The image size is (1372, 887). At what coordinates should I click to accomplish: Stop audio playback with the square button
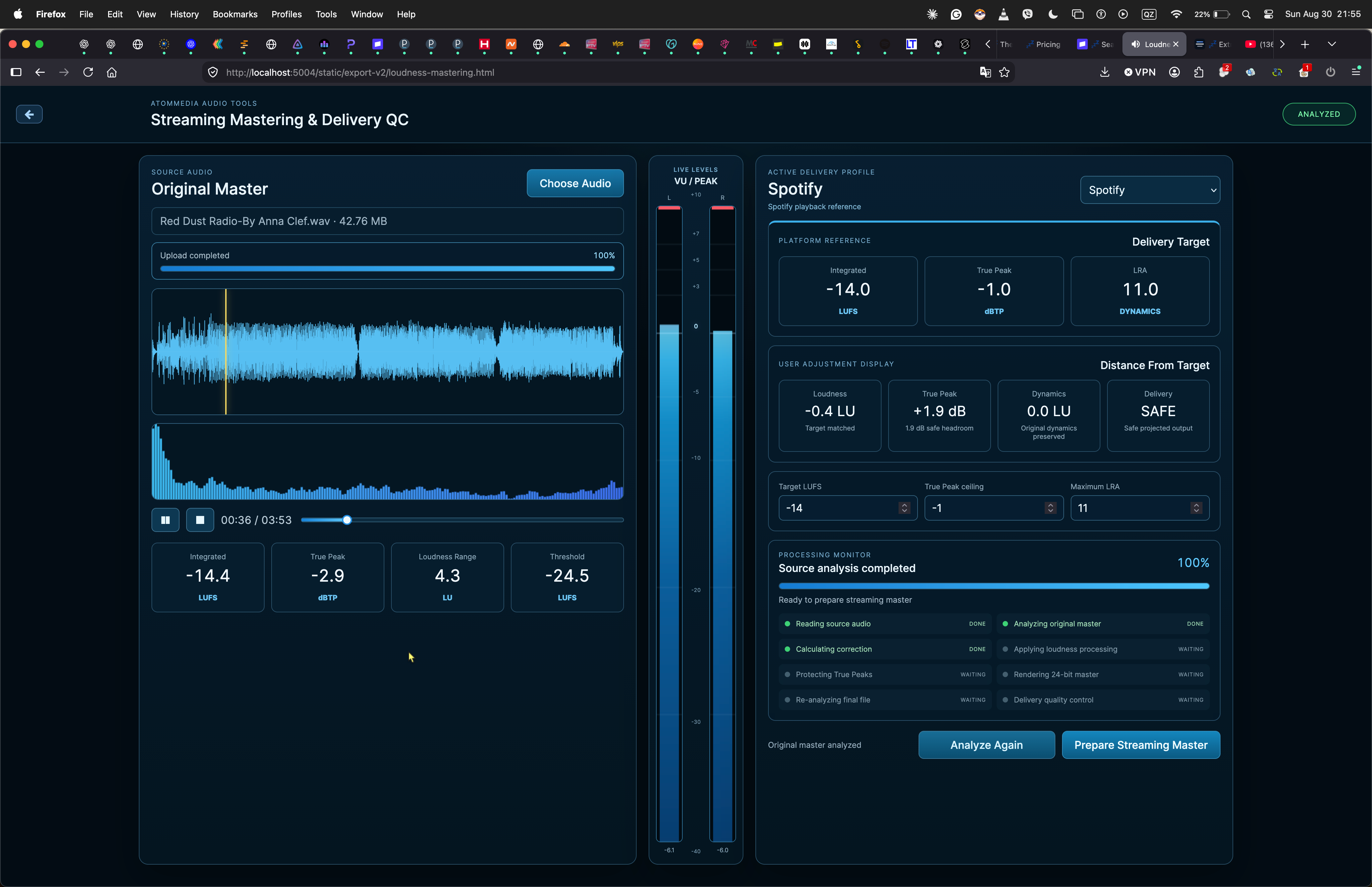pos(200,520)
